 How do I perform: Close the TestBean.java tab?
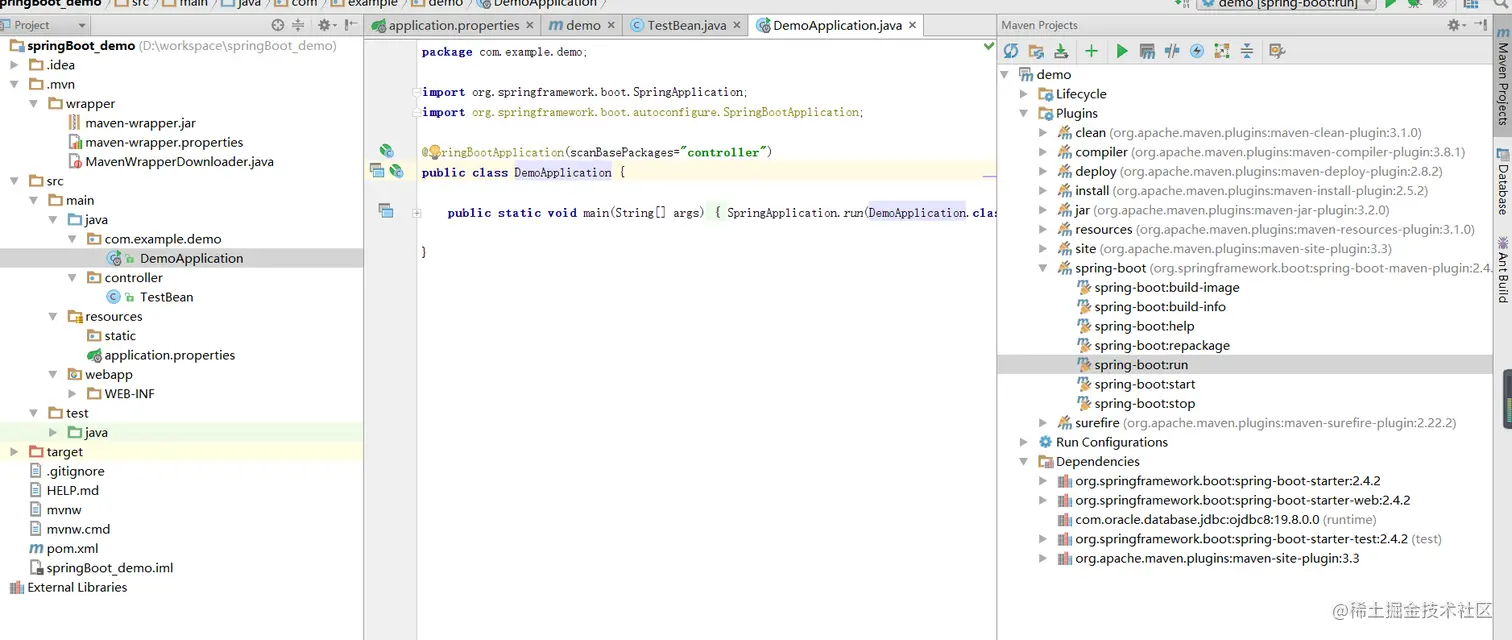pos(736,25)
